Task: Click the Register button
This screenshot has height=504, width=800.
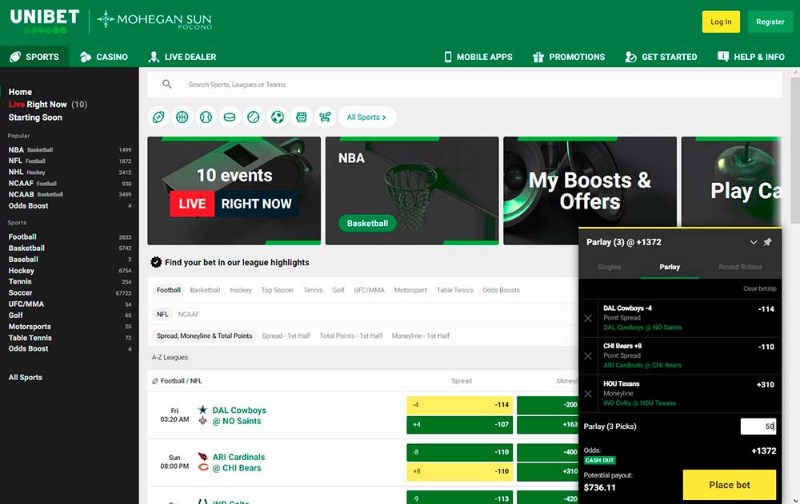Action: coord(770,22)
